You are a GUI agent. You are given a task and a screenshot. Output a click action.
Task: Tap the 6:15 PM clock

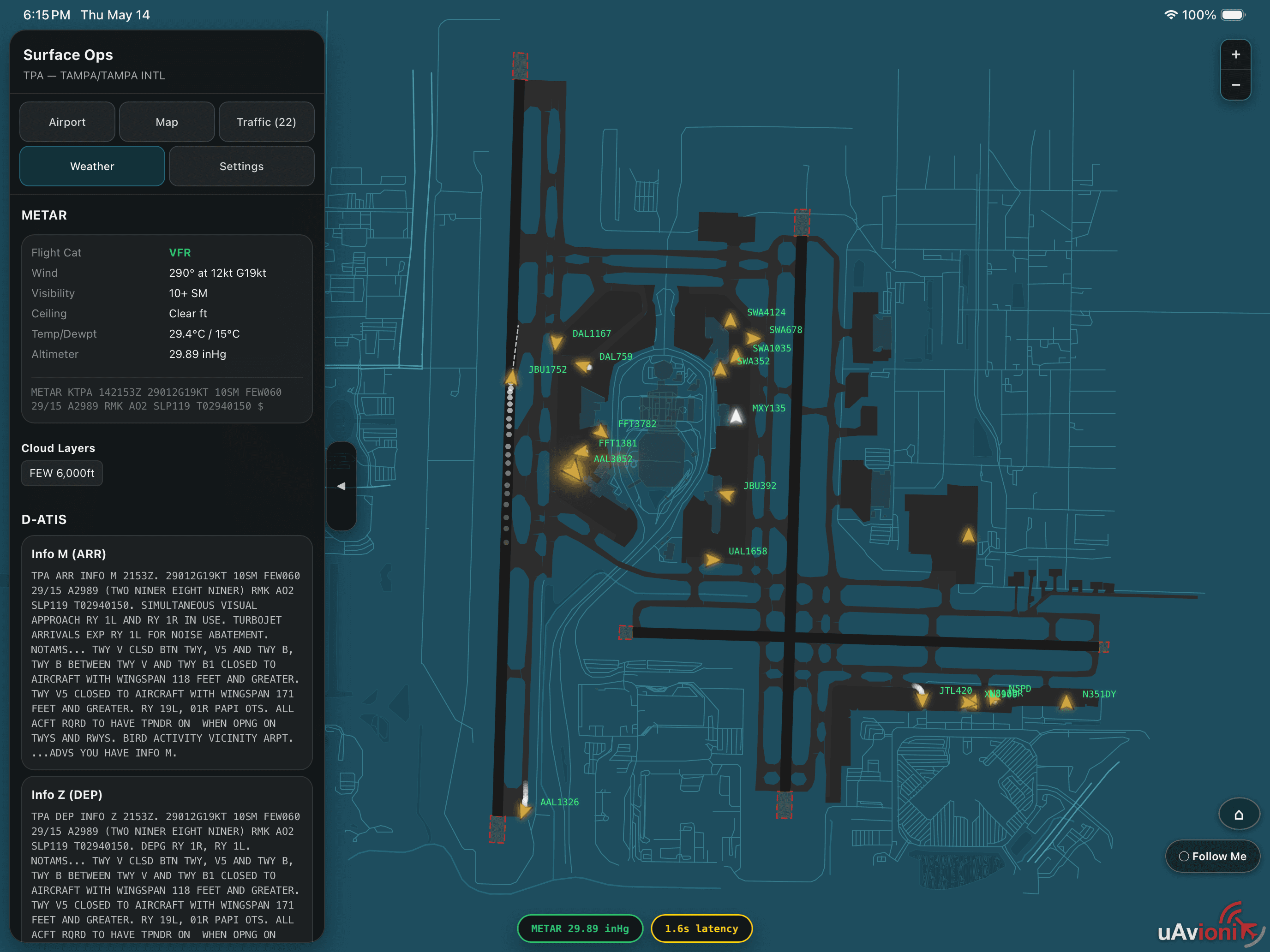[x=47, y=15]
